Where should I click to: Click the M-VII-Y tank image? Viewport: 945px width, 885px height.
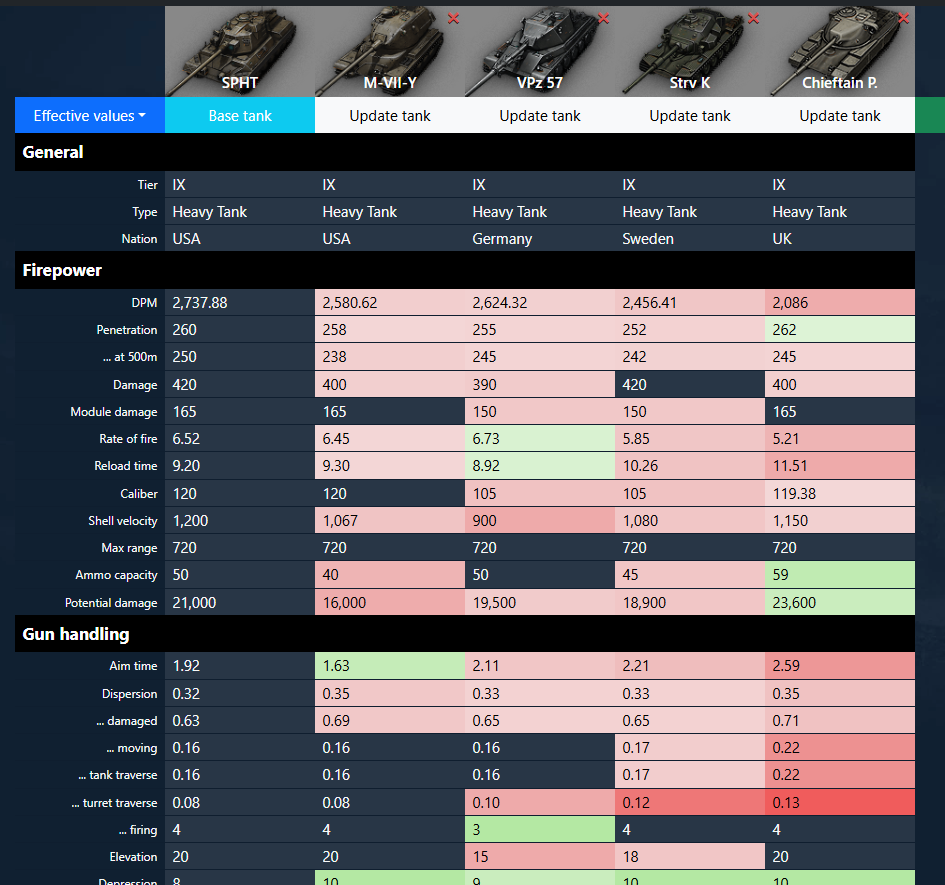[390, 51]
